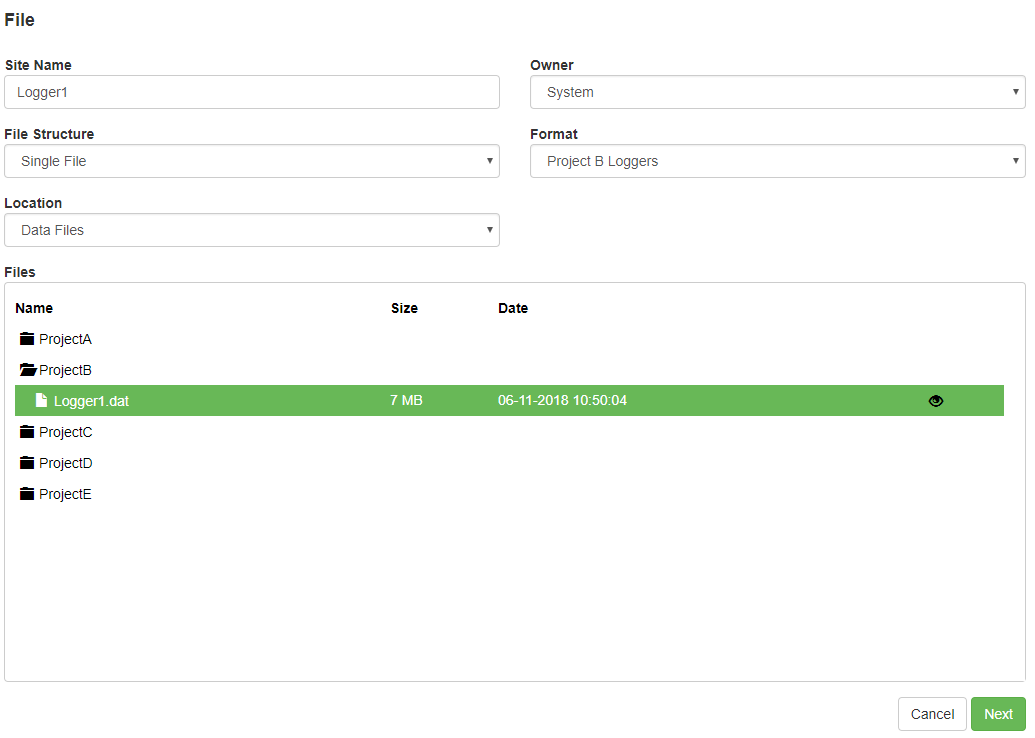Click the date 06-11-2018 10:50:04

pos(562,401)
